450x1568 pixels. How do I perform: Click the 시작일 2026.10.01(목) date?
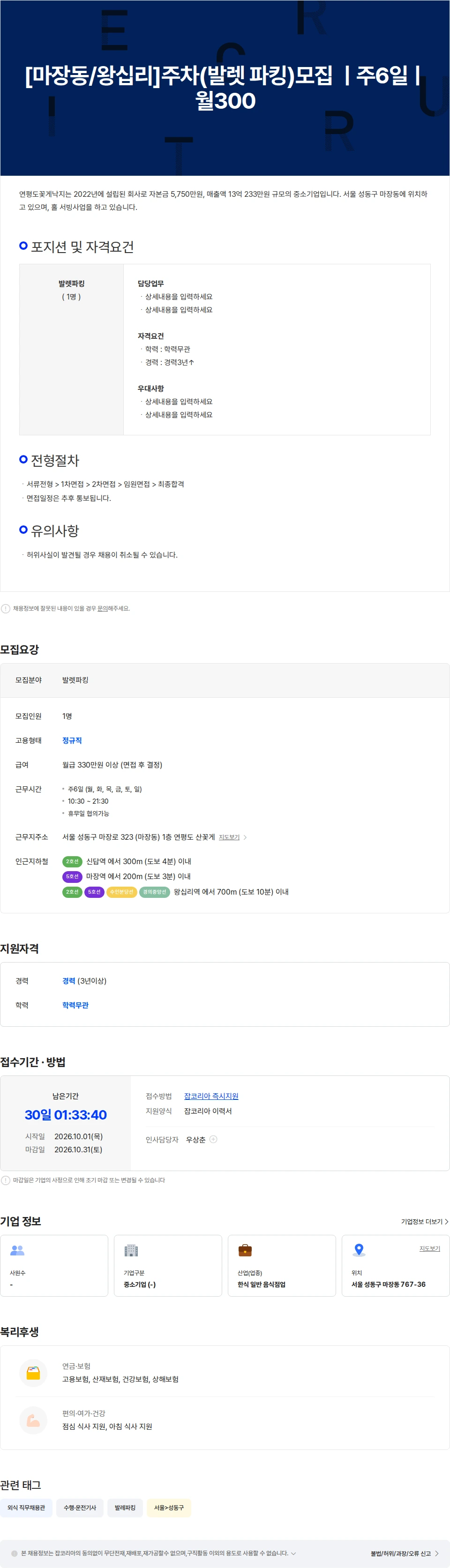(x=64, y=1136)
